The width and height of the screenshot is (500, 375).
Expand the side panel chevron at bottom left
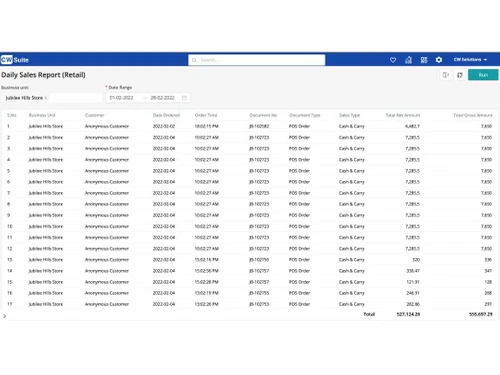[x=5, y=316]
